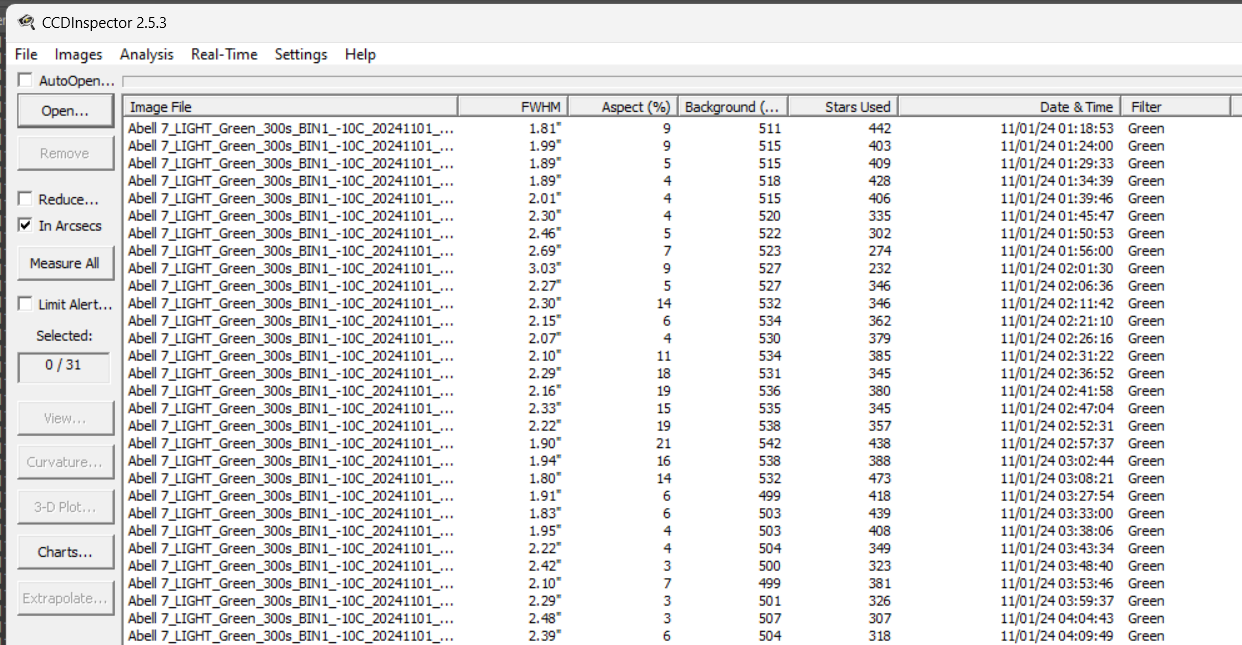The width and height of the screenshot is (1242, 645).
Task: Click the Green filter cell at 02:21:10
Action: (x=1146, y=321)
